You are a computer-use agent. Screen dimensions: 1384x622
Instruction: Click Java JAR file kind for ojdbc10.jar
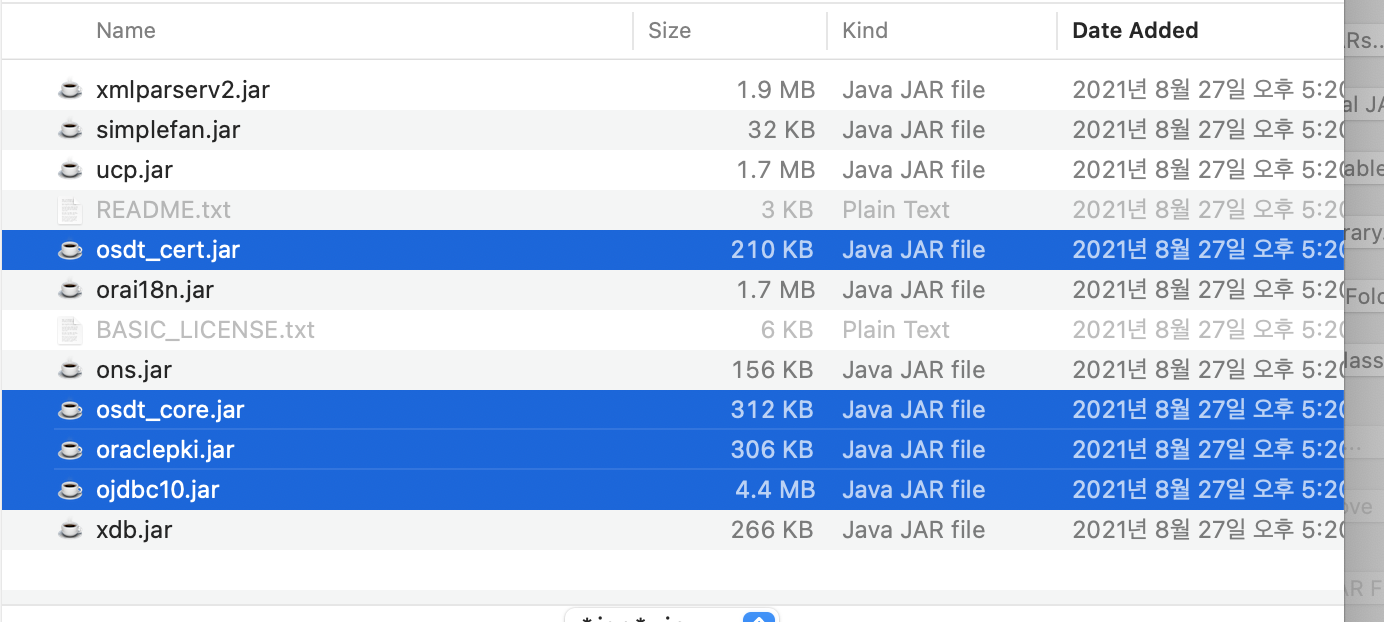tap(914, 490)
